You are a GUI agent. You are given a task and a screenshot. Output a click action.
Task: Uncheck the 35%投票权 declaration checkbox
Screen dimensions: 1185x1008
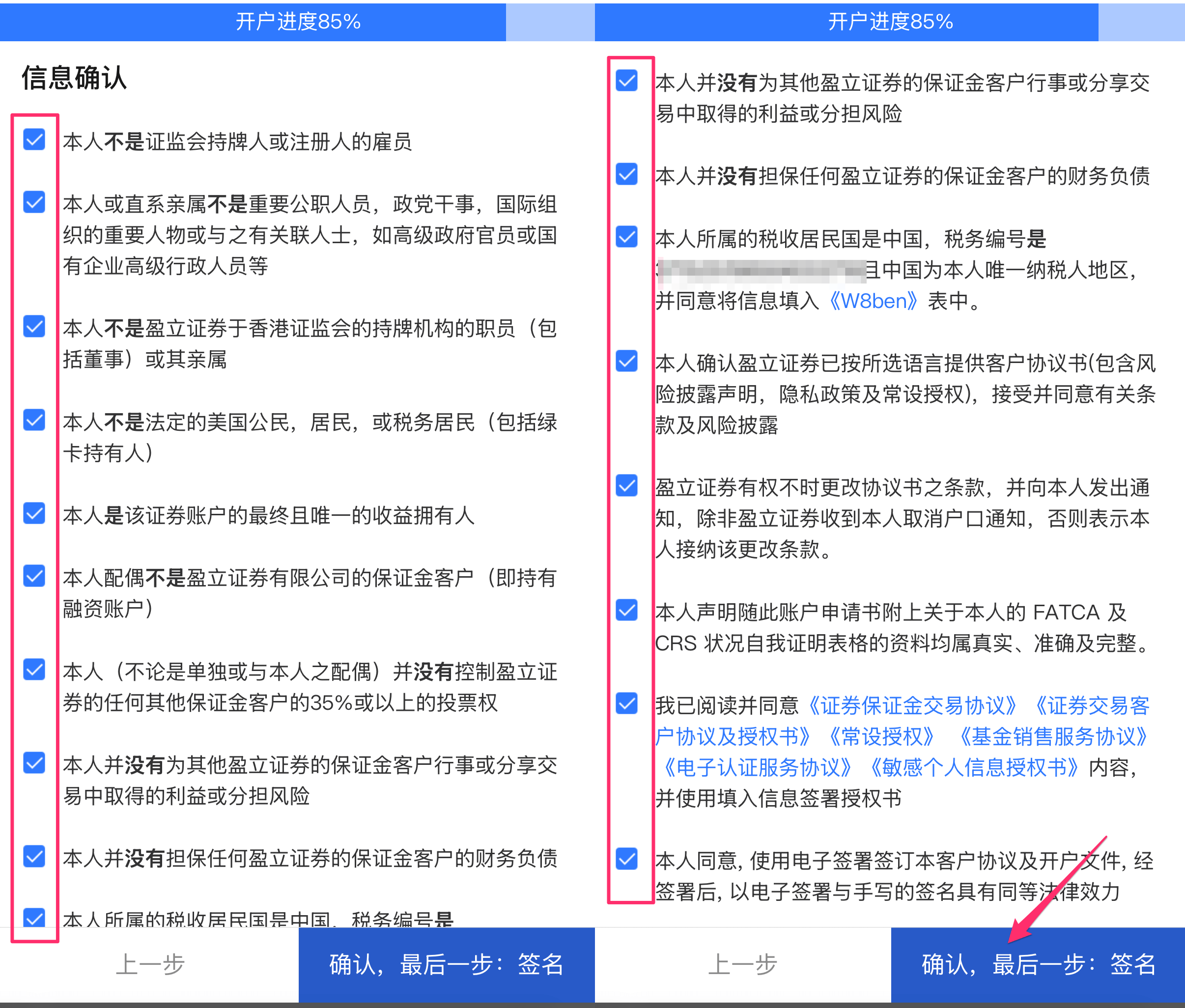pos(34,669)
